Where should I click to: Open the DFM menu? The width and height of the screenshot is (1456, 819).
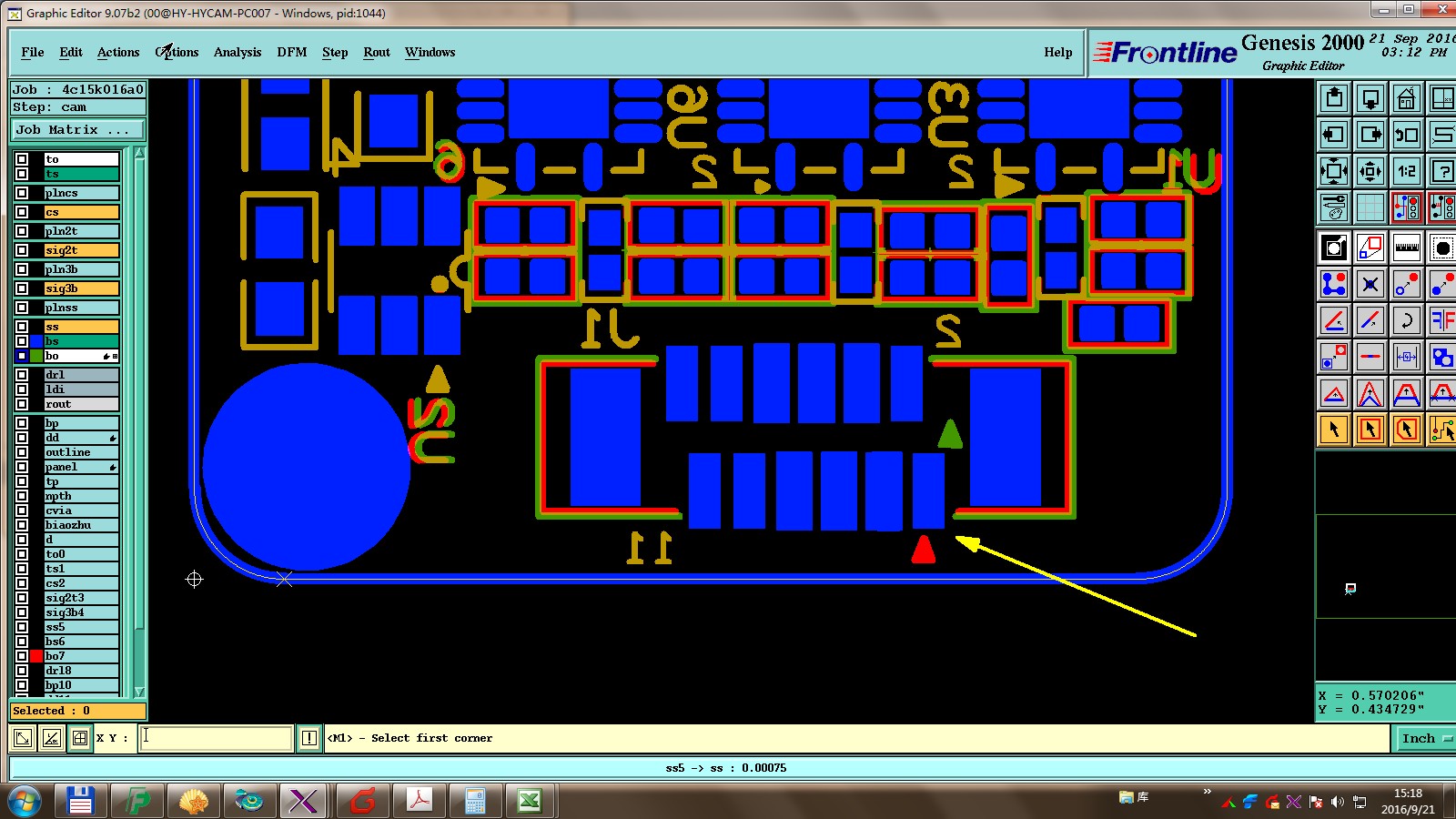[x=292, y=52]
